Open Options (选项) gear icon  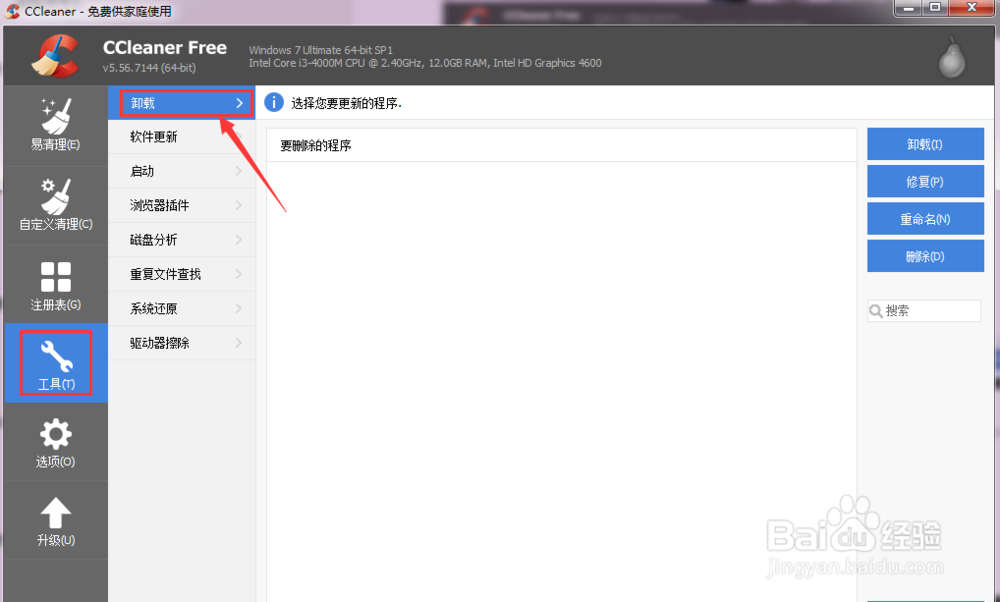55,434
